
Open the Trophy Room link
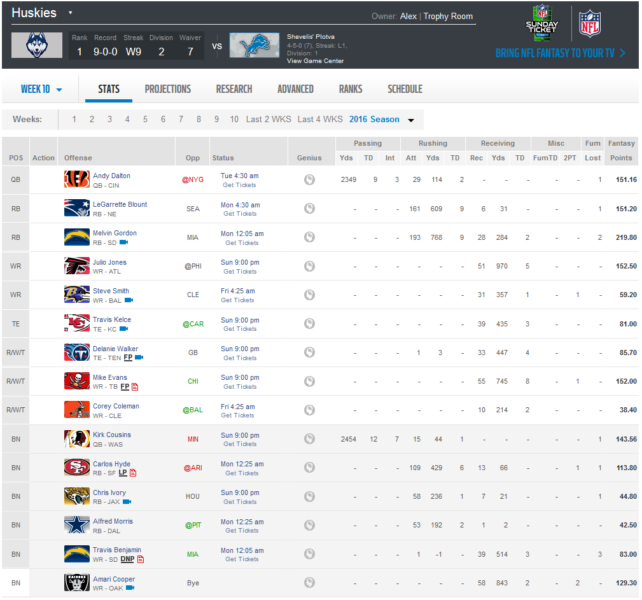point(448,16)
